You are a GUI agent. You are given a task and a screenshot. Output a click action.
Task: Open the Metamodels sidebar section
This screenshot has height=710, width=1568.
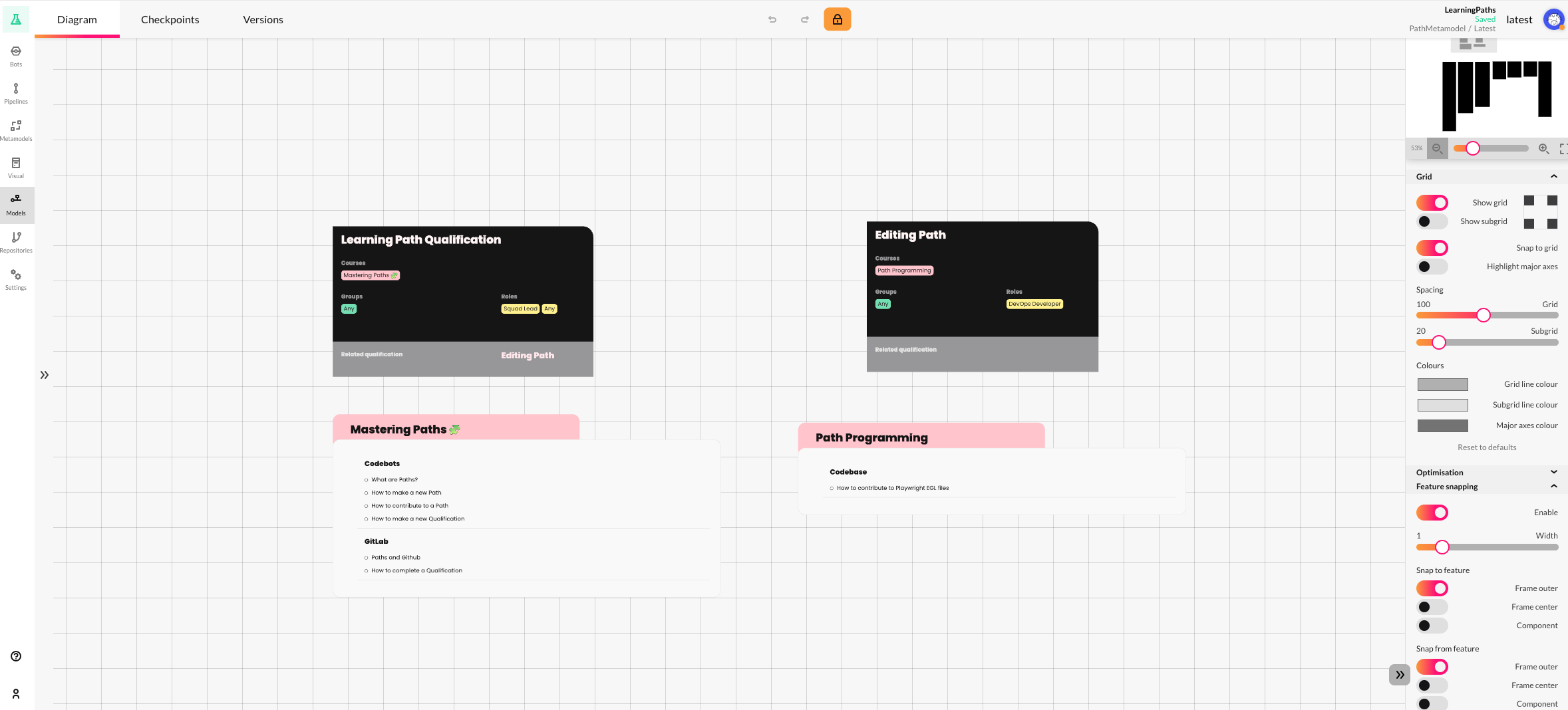pos(16,131)
